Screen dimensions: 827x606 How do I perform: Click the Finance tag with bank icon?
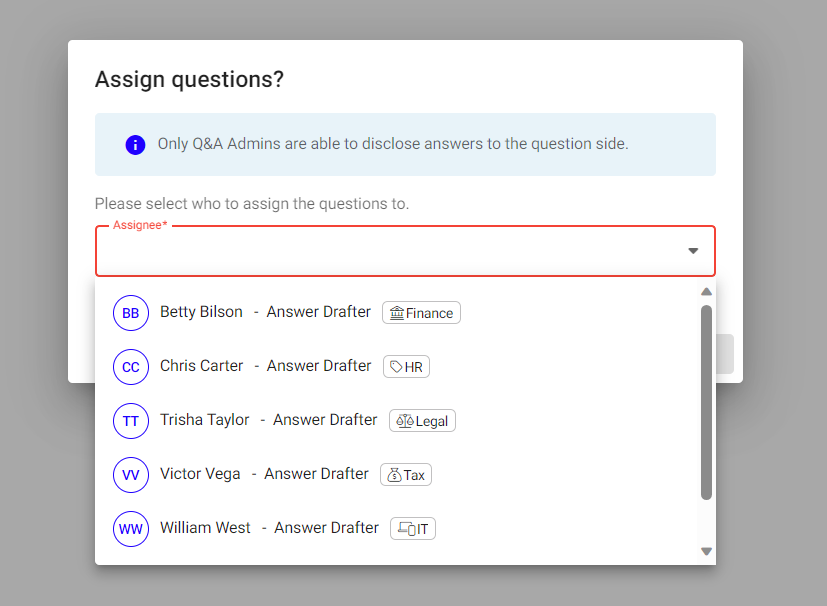pyautogui.click(x=421, y=313)
